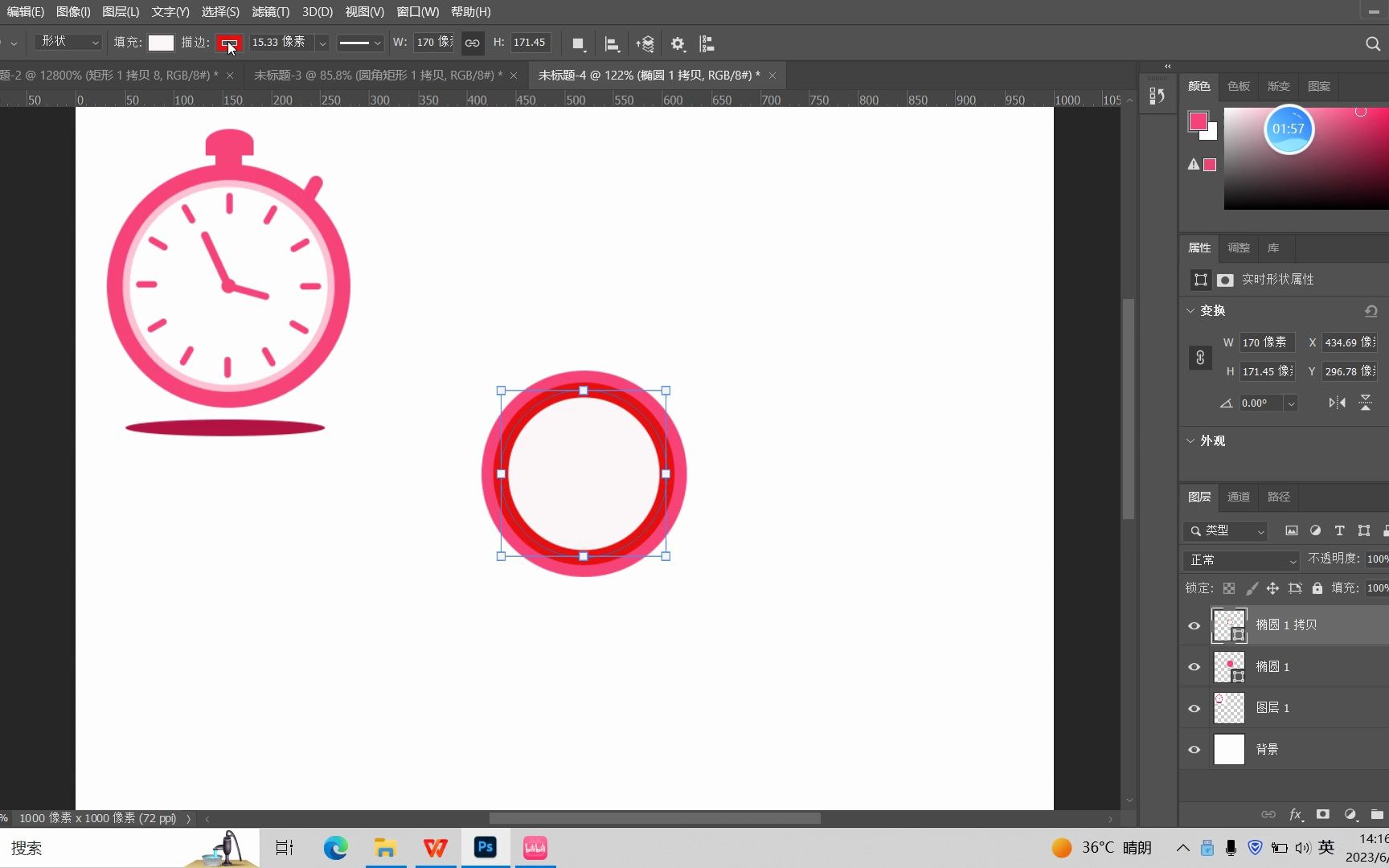Click the align edges icon
Screen dimensions: 1389x868
(x=707, y=43)
